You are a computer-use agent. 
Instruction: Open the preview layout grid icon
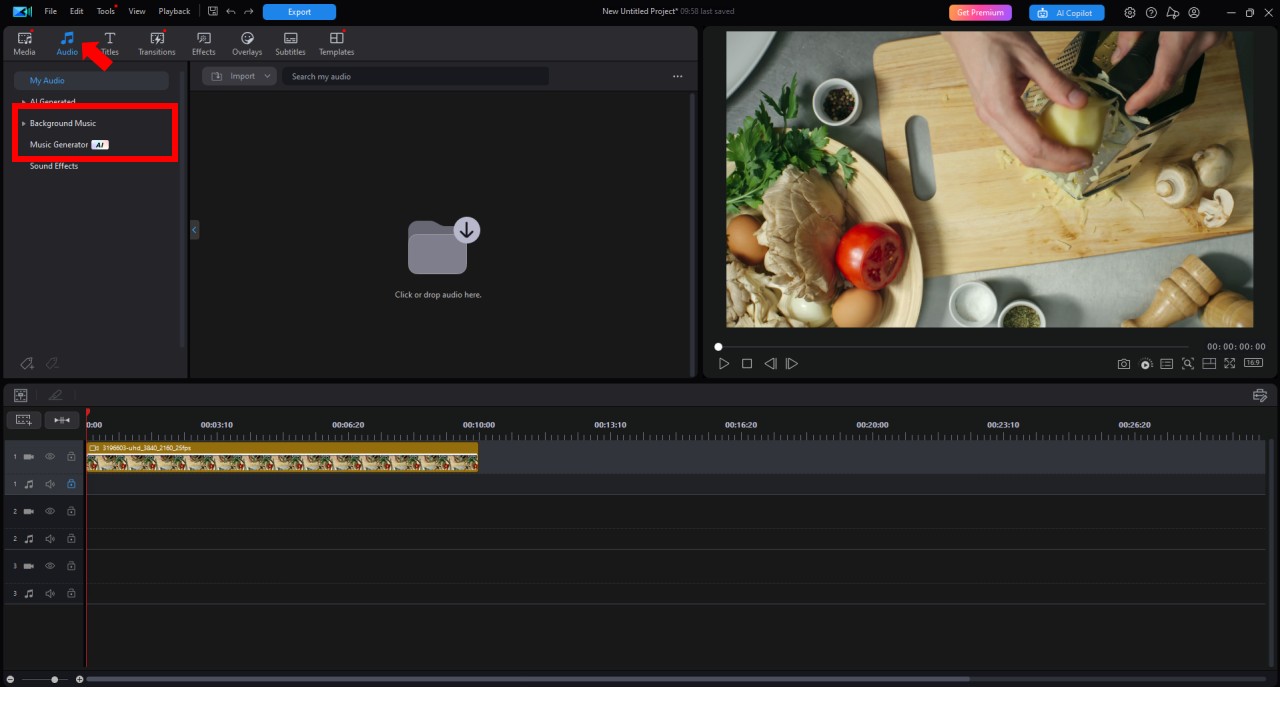(x=1209, y=364)
